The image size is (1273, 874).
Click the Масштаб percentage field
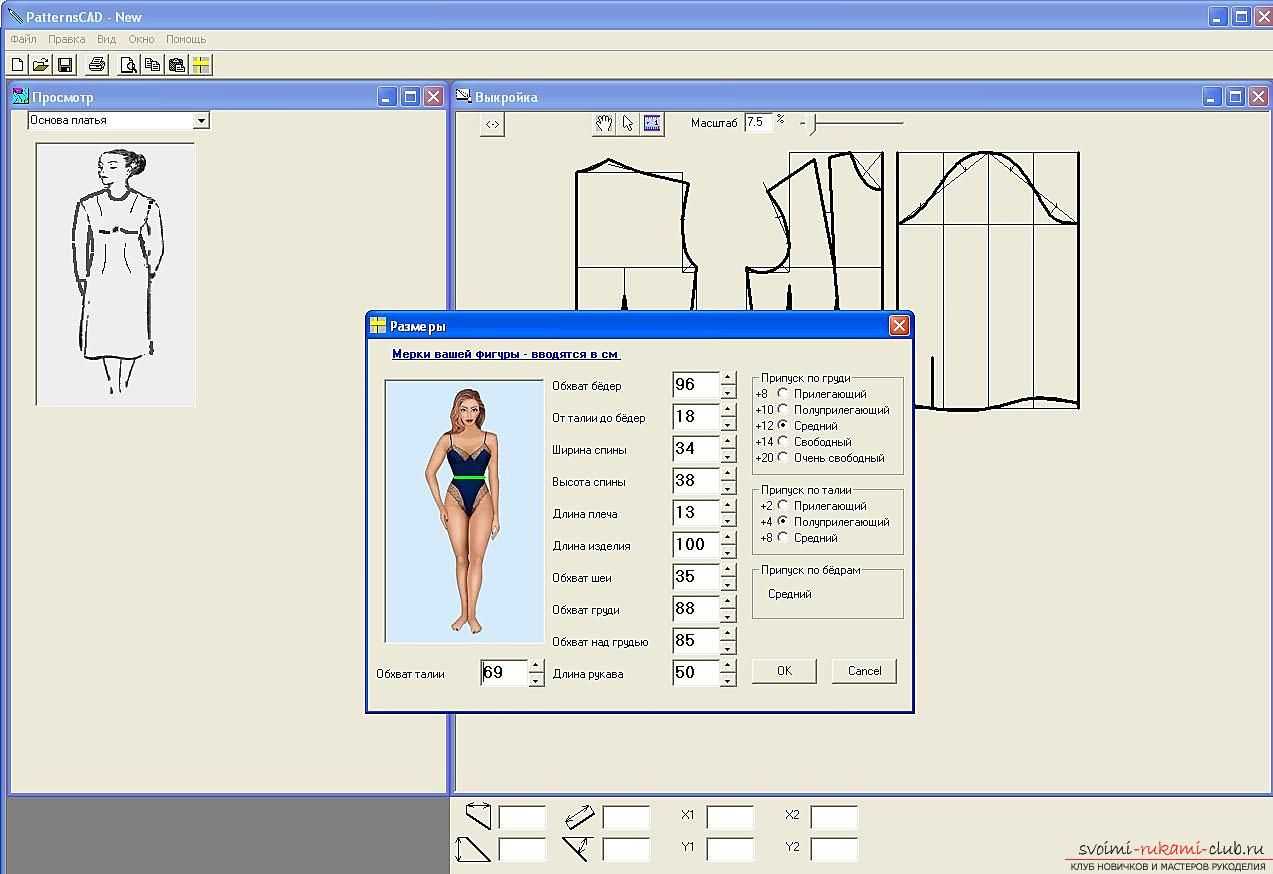point(757,122)
